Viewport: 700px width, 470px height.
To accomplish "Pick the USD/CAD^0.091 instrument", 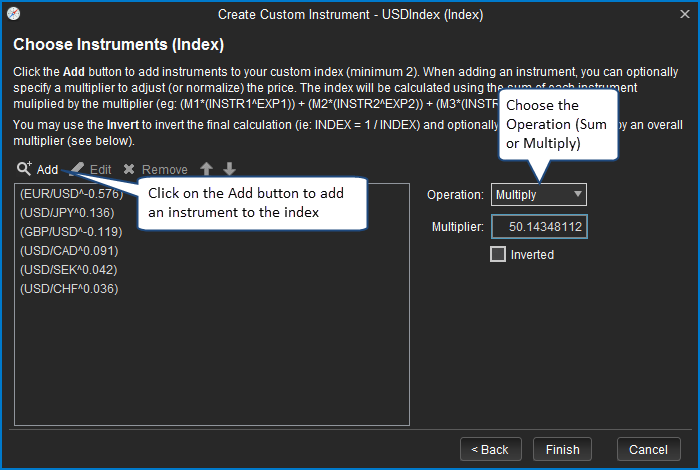I will point(68,251).
